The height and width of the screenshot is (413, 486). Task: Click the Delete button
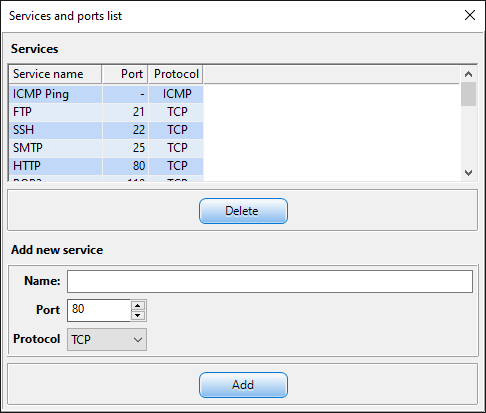pyautogui.click(x=243, y=211)
